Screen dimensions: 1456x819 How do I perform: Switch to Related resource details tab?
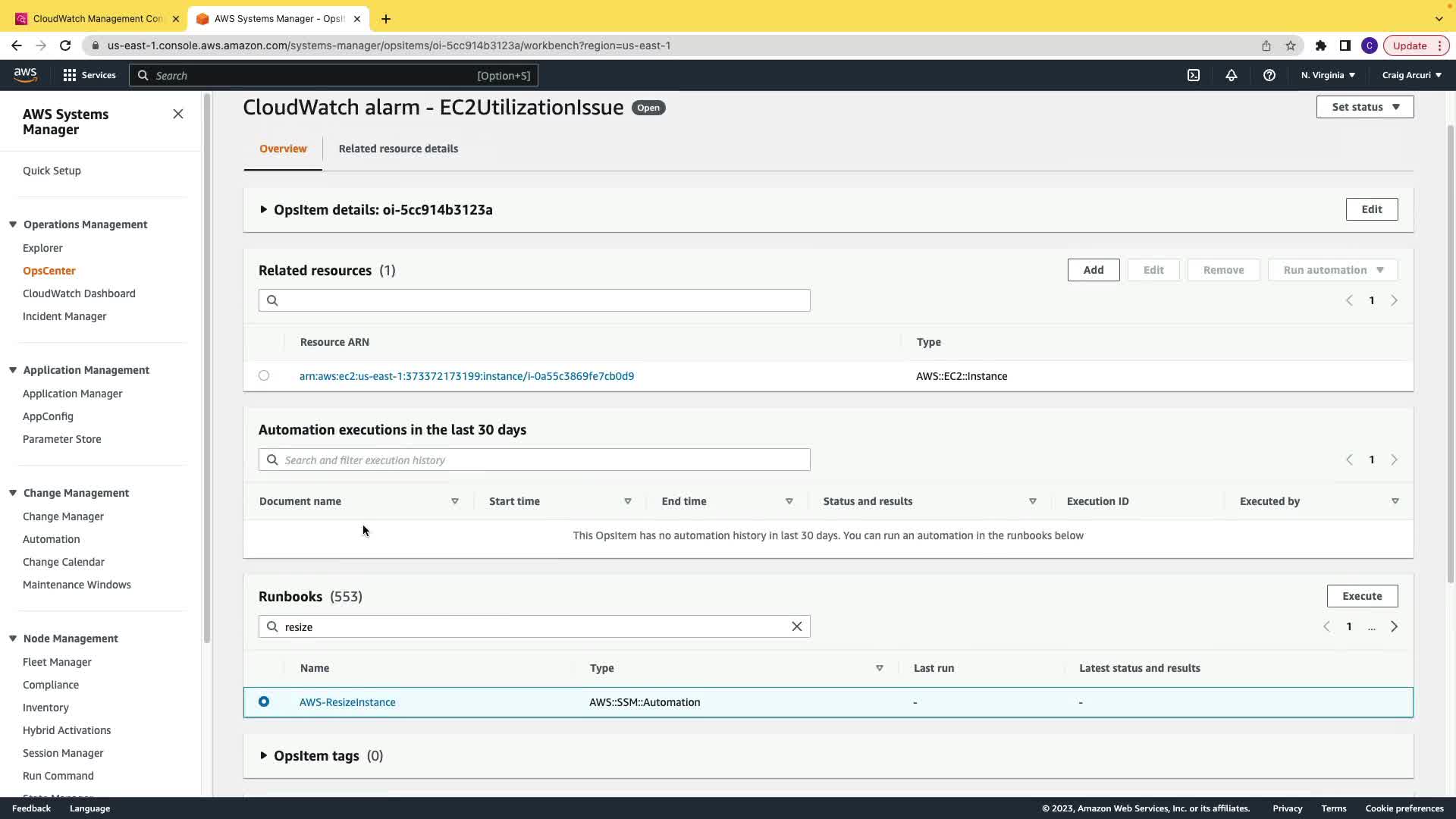click(x=398, y=149)
